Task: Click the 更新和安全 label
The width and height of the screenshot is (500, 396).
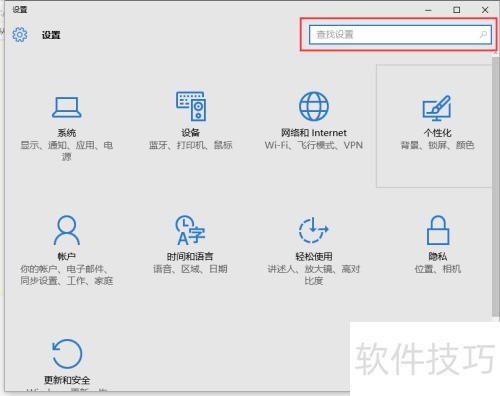Action: click(67, 380)
